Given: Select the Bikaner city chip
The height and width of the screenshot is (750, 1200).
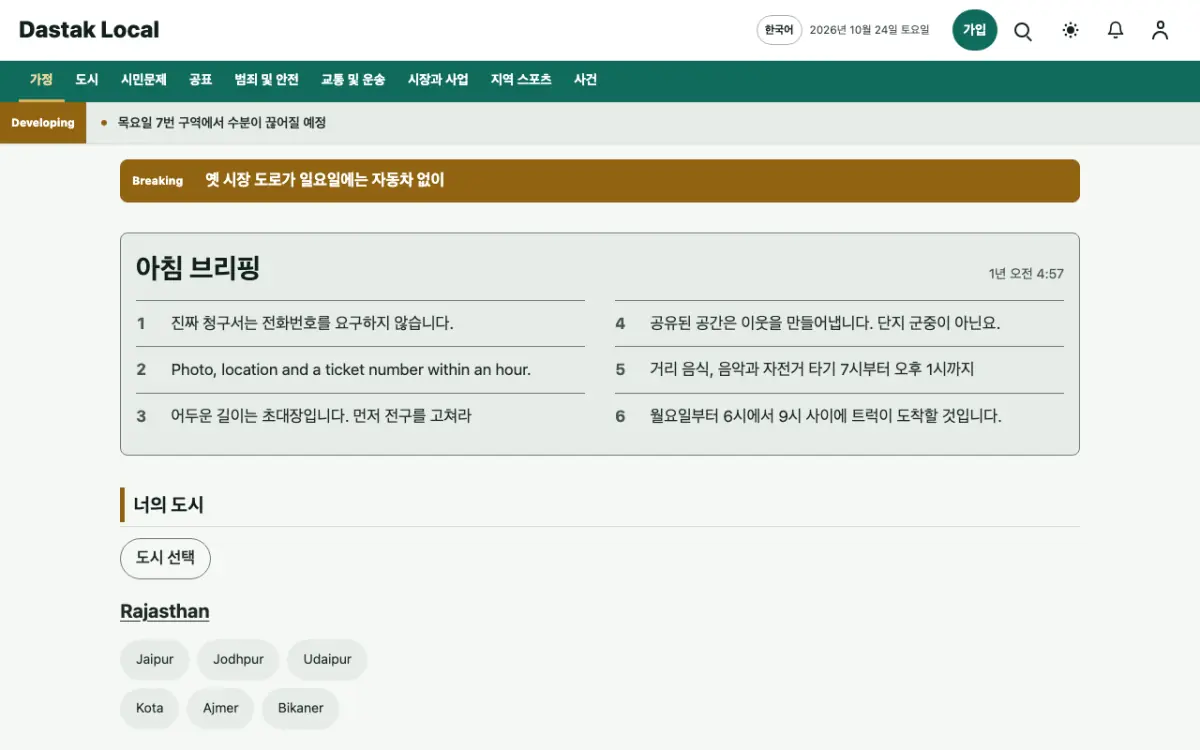Looking at the screenshot, I should pos(301,708).
